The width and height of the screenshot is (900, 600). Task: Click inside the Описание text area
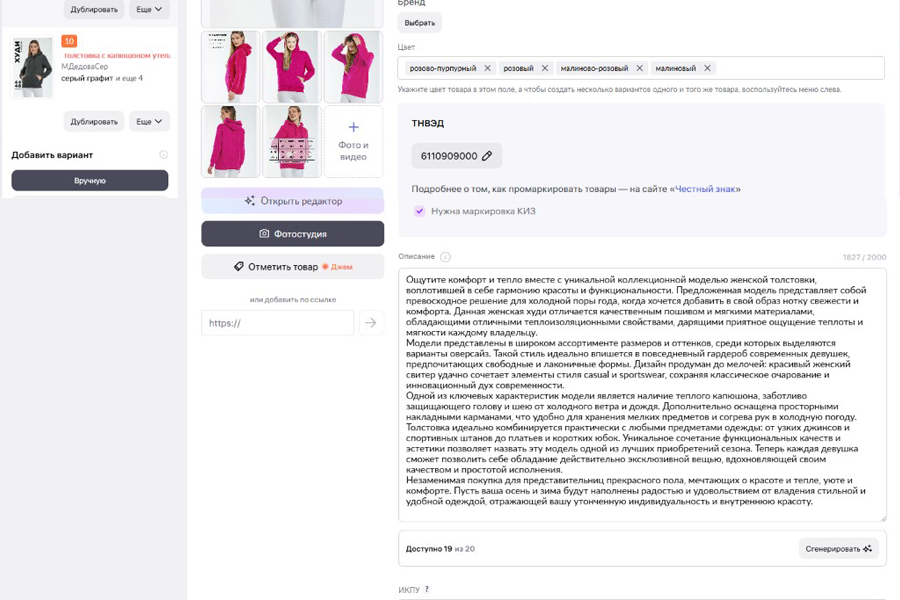click(x=642, y=395)
